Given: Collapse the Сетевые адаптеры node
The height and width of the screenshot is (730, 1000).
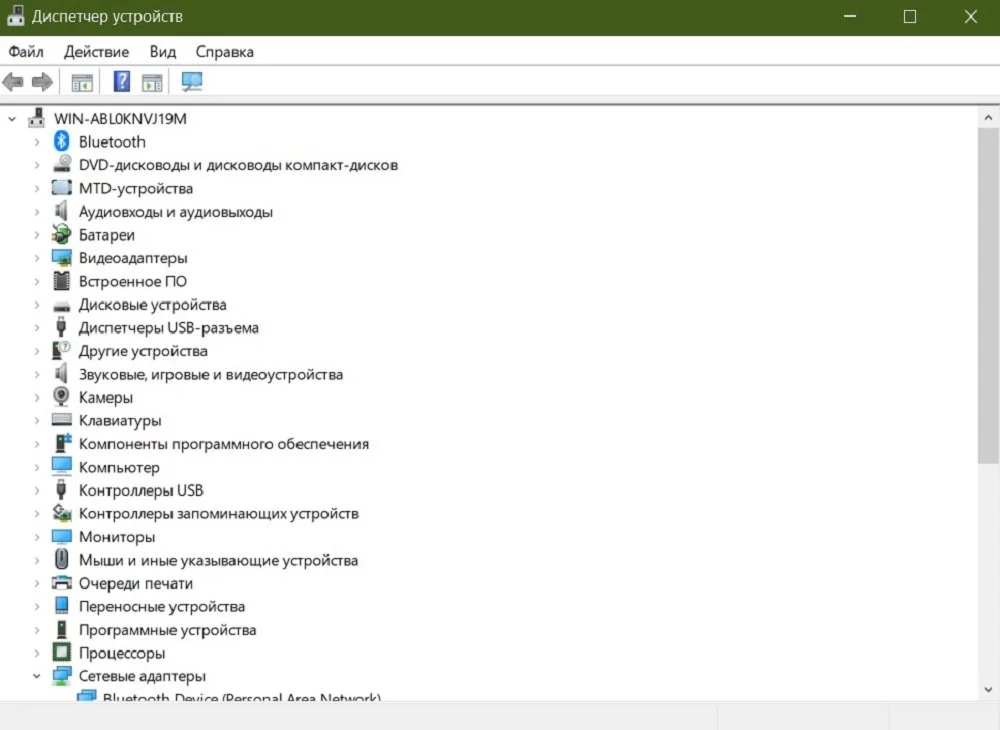Looking at the screenshot, I should point(37,676).
